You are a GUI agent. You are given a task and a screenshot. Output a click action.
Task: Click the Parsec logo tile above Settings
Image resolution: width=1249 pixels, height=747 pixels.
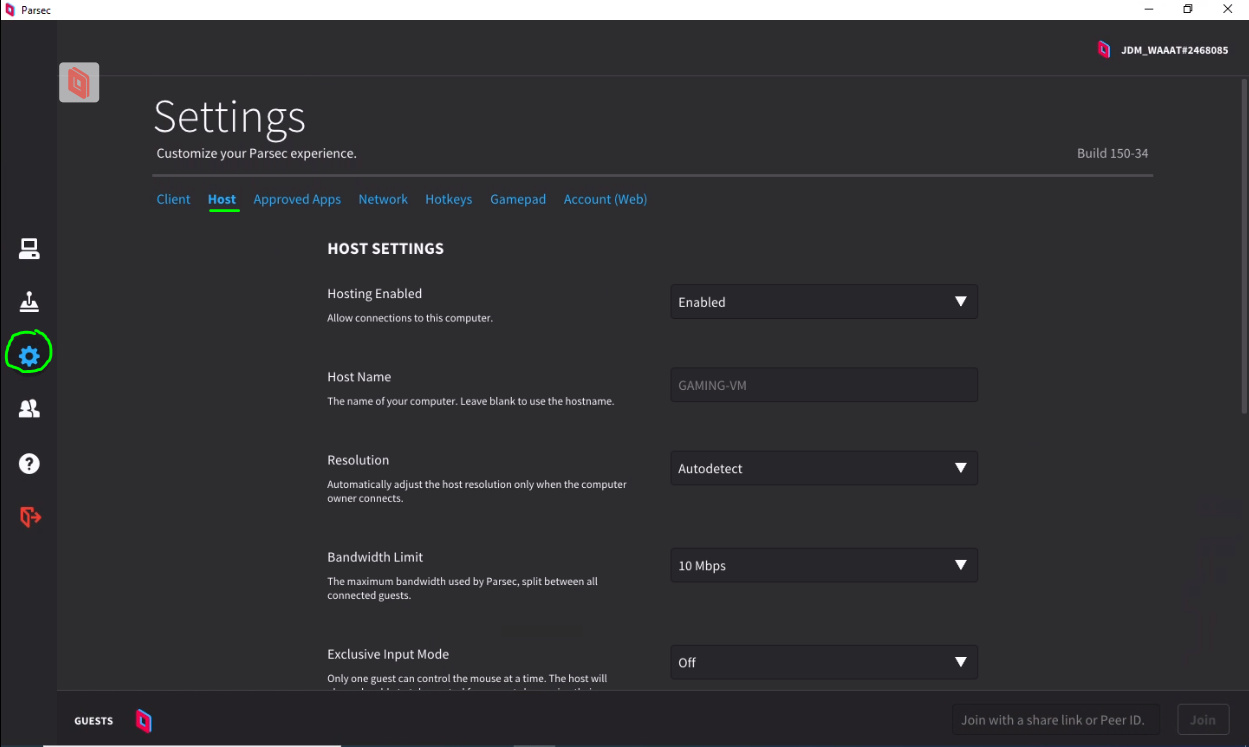click(79, 82)
